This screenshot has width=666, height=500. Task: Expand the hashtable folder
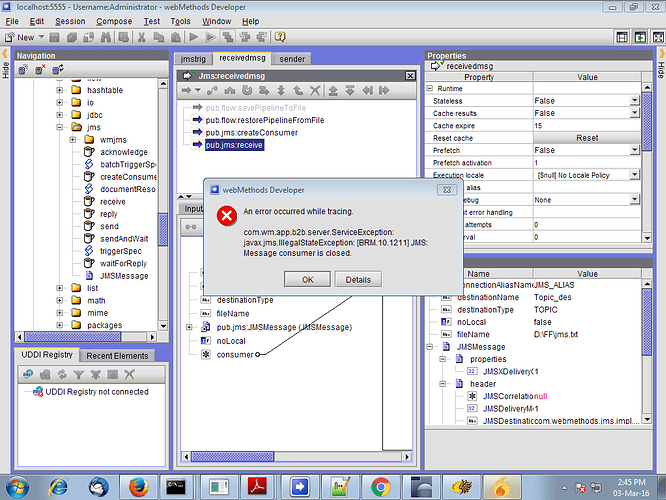pos(59,90)
